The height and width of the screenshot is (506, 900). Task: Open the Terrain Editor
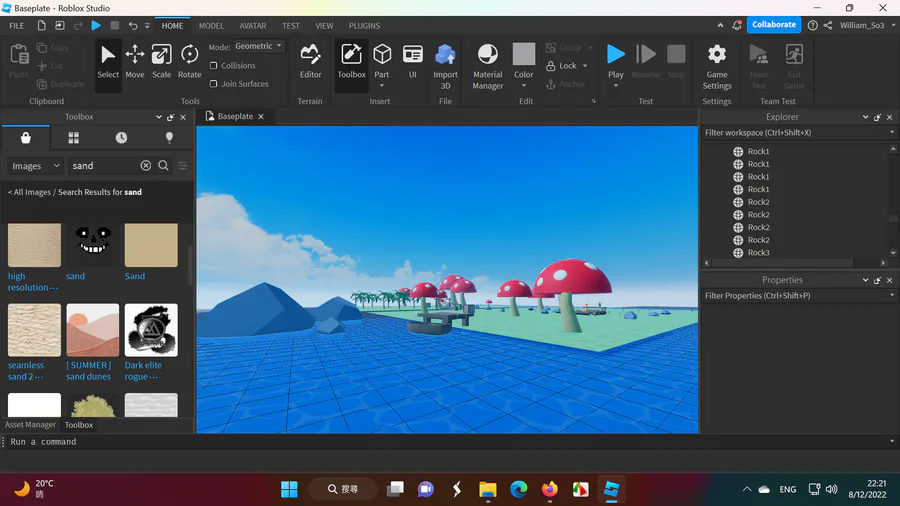pyautogui.click(x=311, y=62)
